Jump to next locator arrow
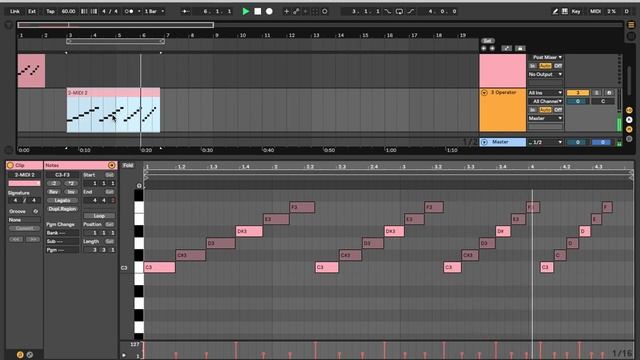Screen dimensions: 640x360 pos(492,48)
